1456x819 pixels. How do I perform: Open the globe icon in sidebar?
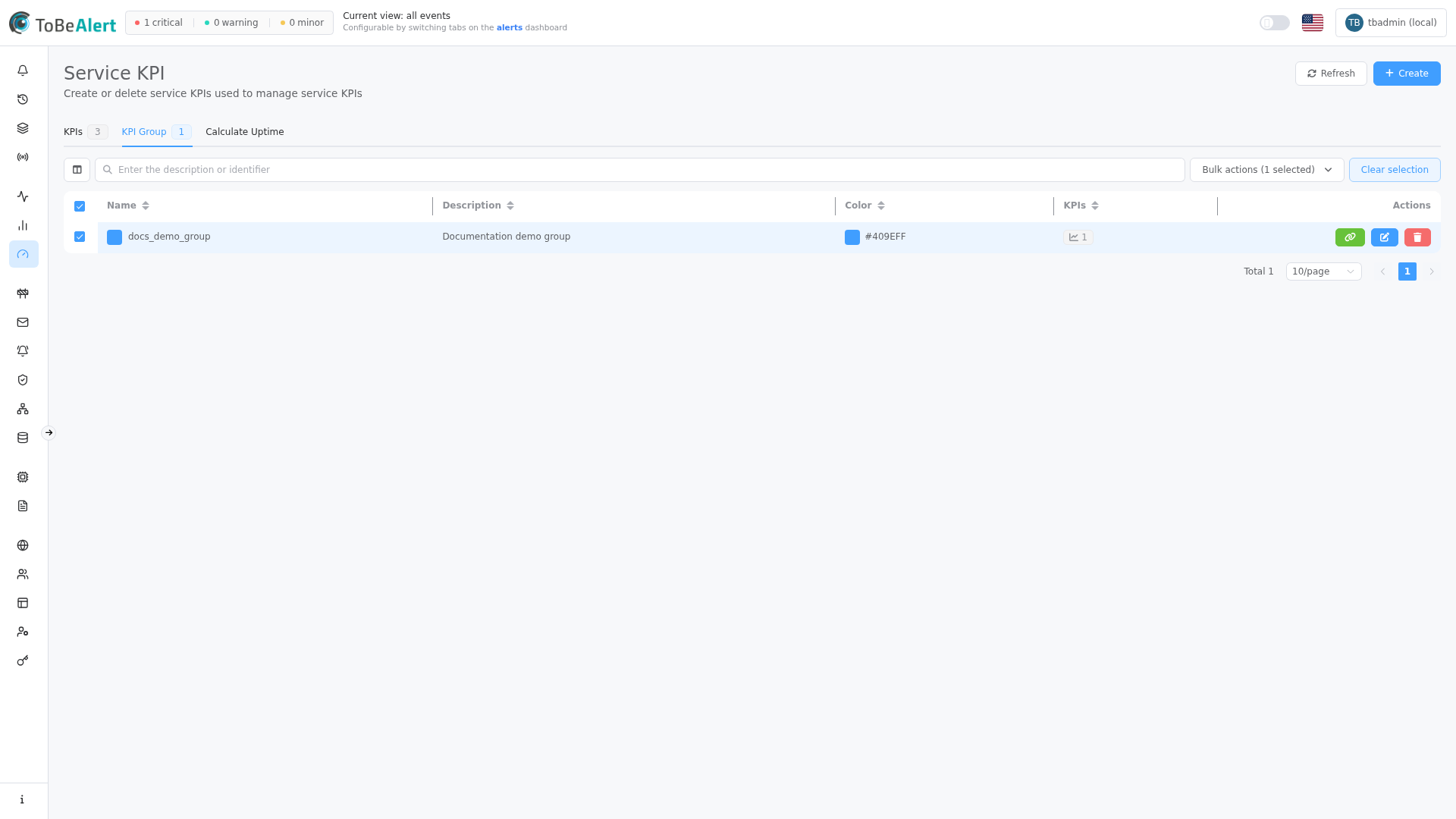click(23, 545)
